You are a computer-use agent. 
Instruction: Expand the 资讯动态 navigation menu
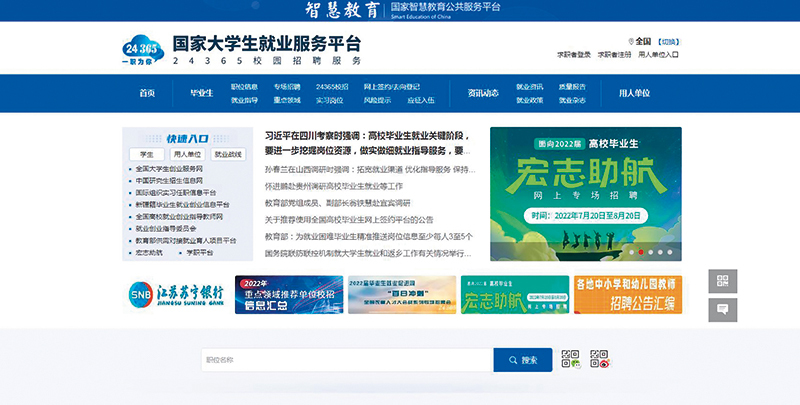click(x=483, y=93)
